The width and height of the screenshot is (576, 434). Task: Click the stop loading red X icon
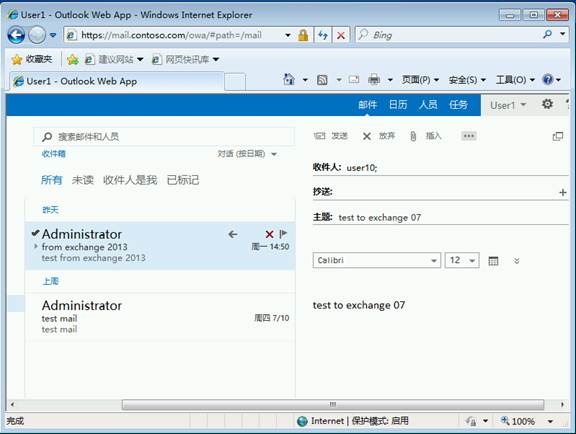(x=341, y=35)
